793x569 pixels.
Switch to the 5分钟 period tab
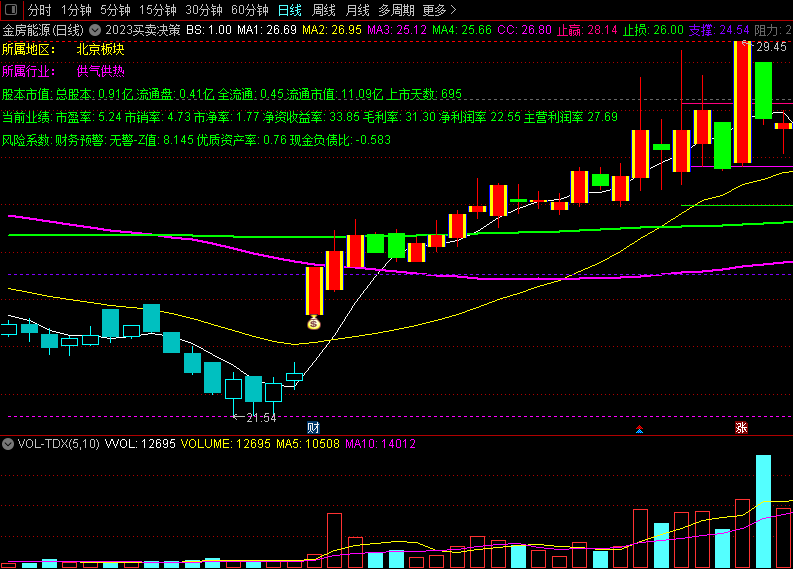point(115,10)
